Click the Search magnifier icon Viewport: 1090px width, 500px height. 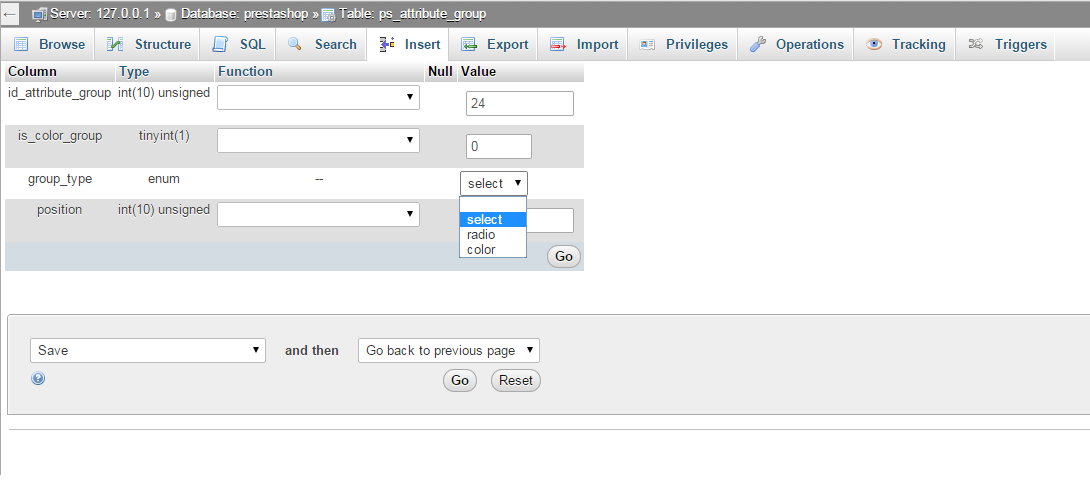[295, 44]
